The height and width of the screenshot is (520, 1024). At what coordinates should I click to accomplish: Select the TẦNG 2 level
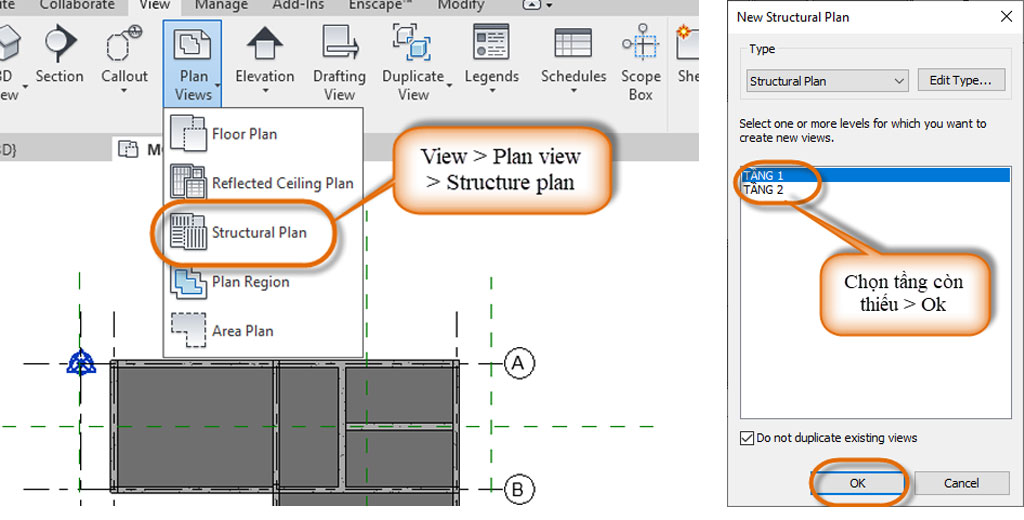coord(764,190)
